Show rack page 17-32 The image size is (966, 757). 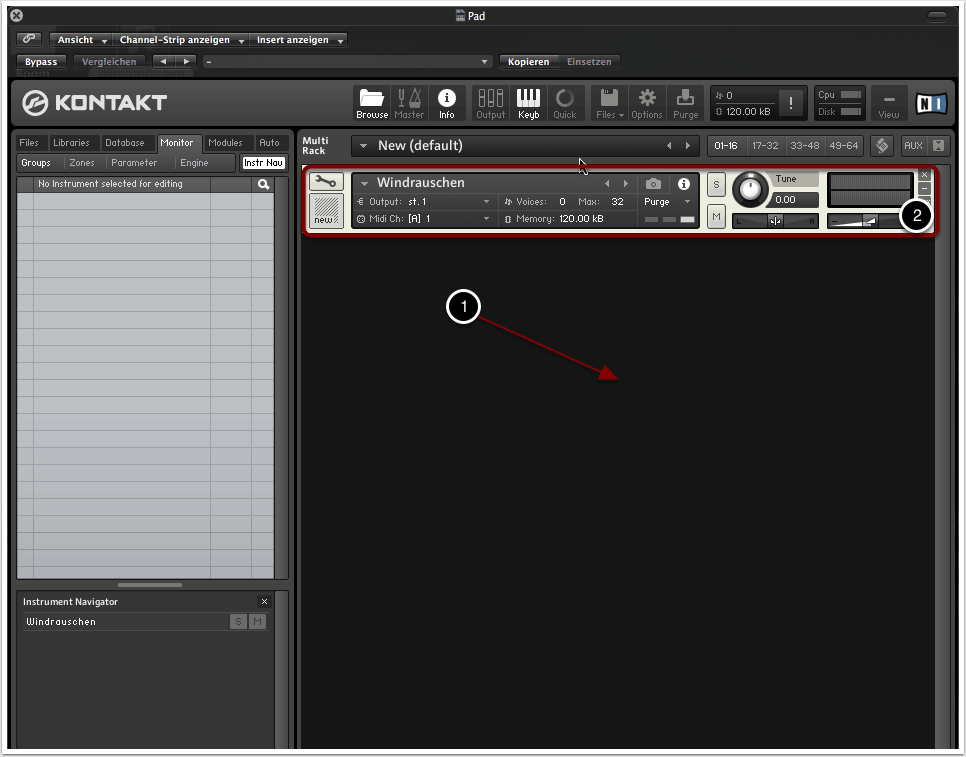coord(765,146)
